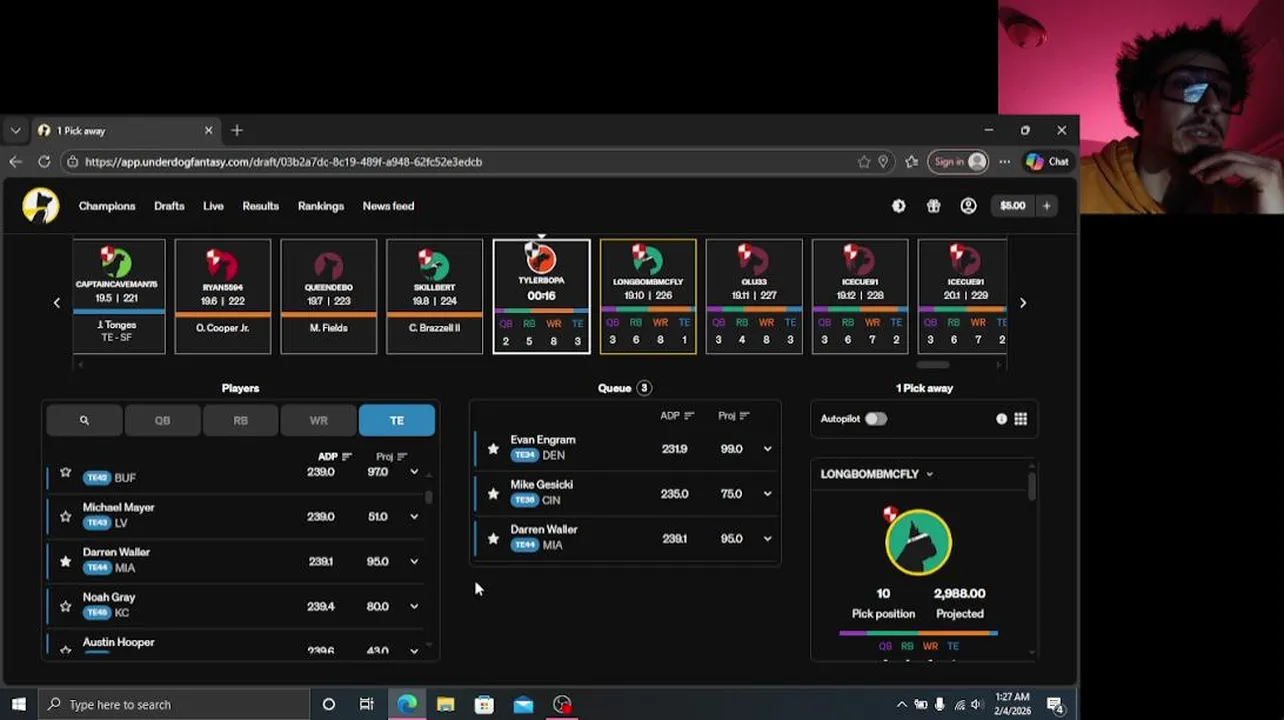The width and height of the screenshot is (1284, 720).
Task: Toggle the dark mode theme icon
Action: (x=899, y=206)
